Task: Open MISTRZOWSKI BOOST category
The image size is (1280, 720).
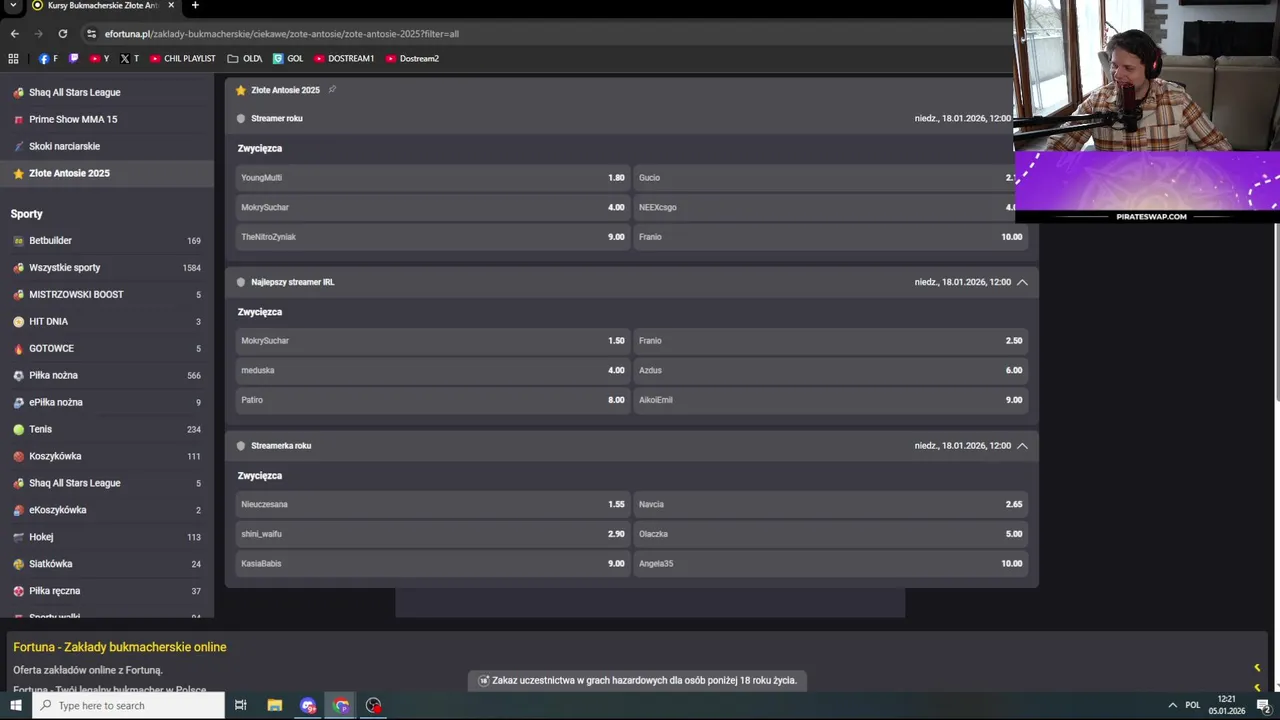Action: pyautogui.click(x=107, y=294)
